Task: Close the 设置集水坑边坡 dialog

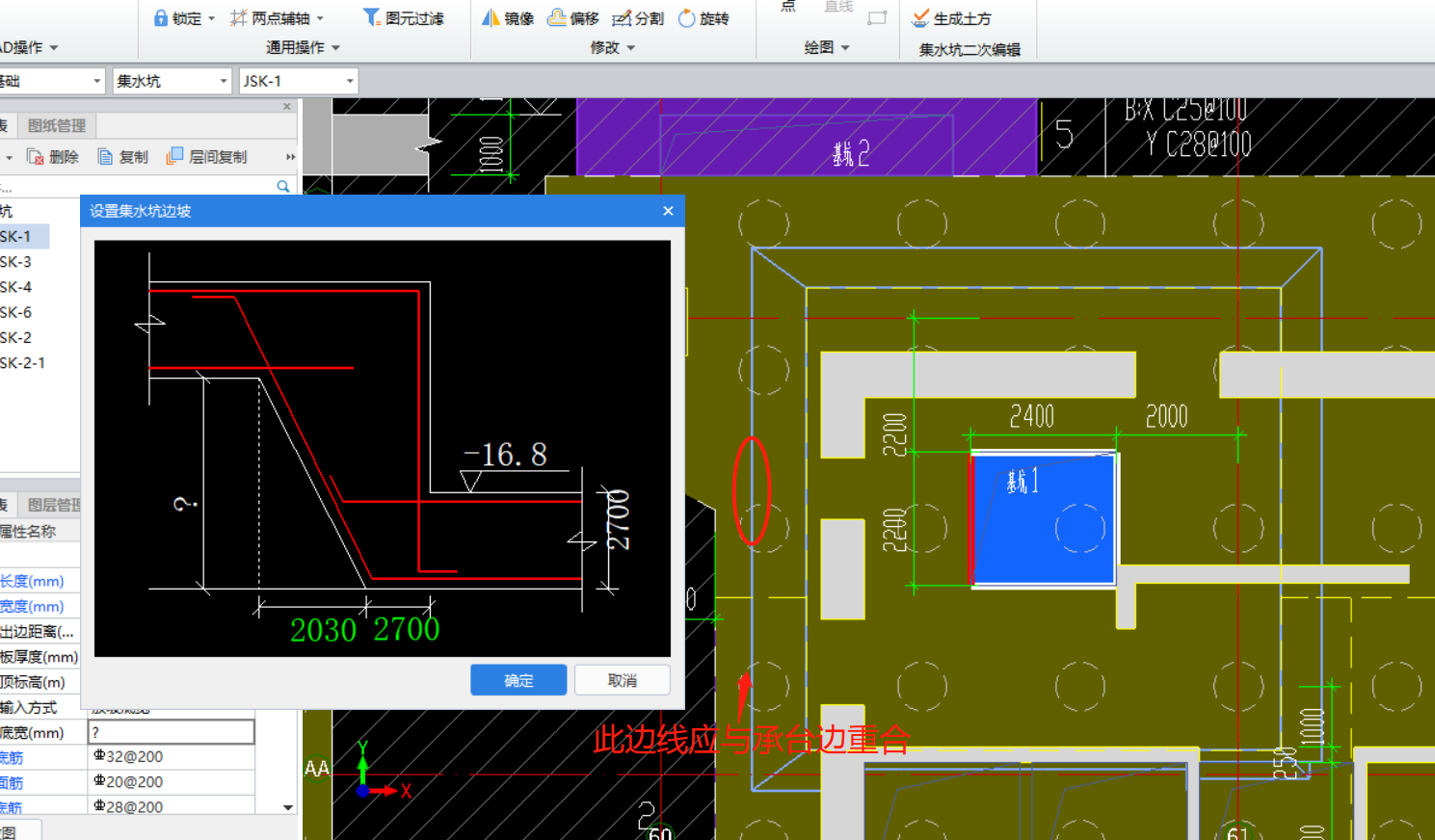Action: click(668, 211)
